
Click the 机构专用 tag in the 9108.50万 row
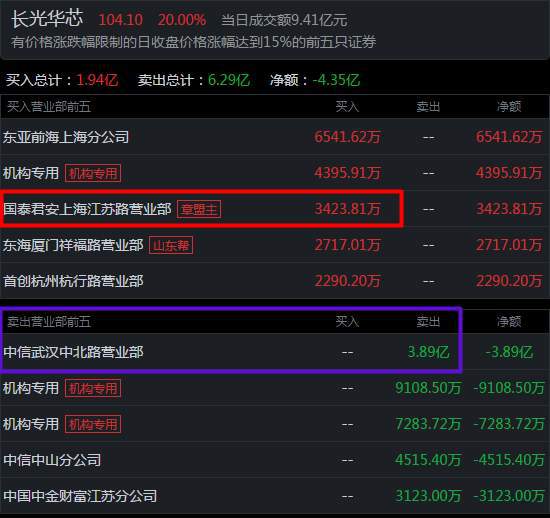pos(93,388)
